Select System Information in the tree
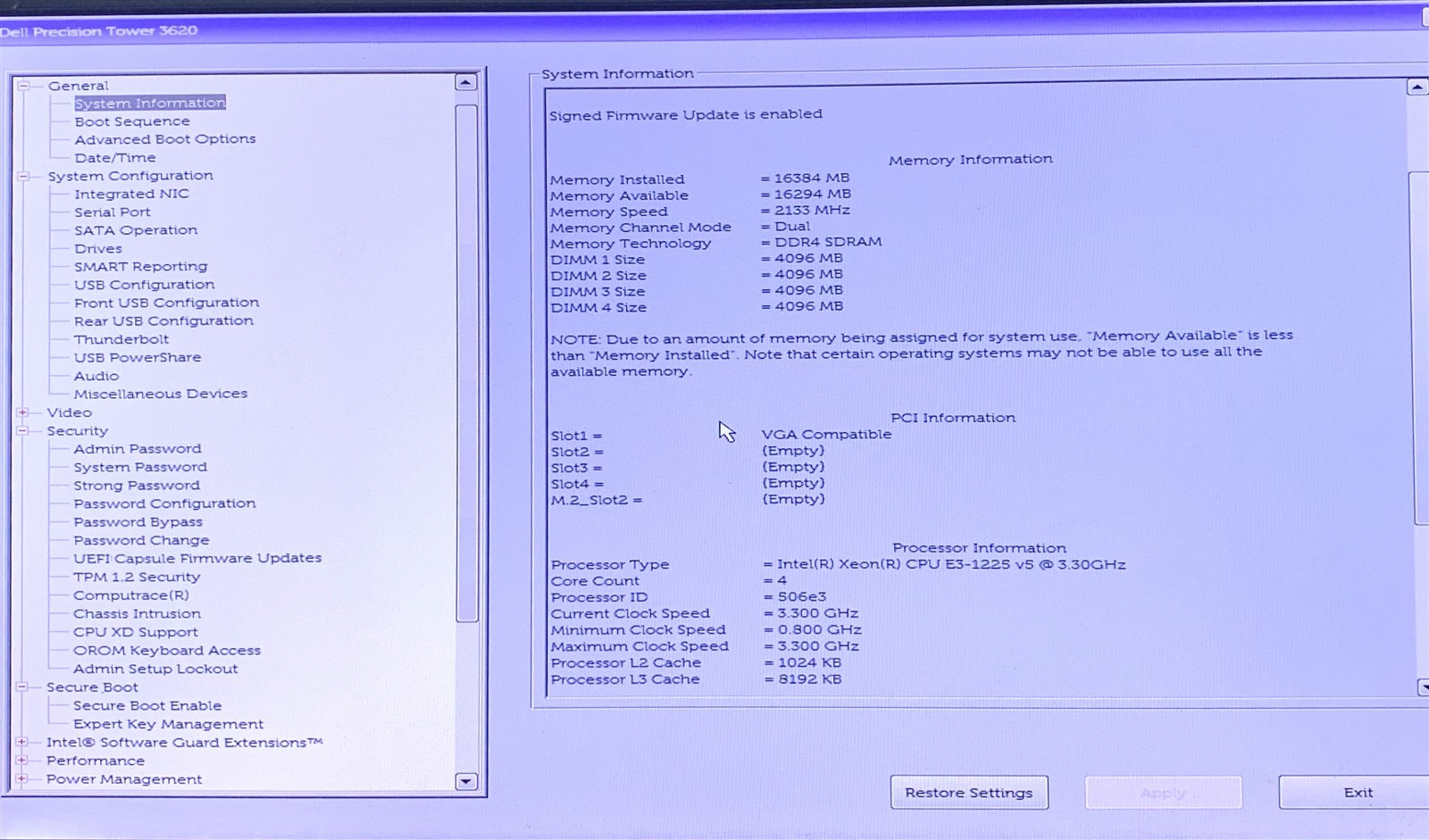Screen dimensions: 1429x840 (150, 103)
